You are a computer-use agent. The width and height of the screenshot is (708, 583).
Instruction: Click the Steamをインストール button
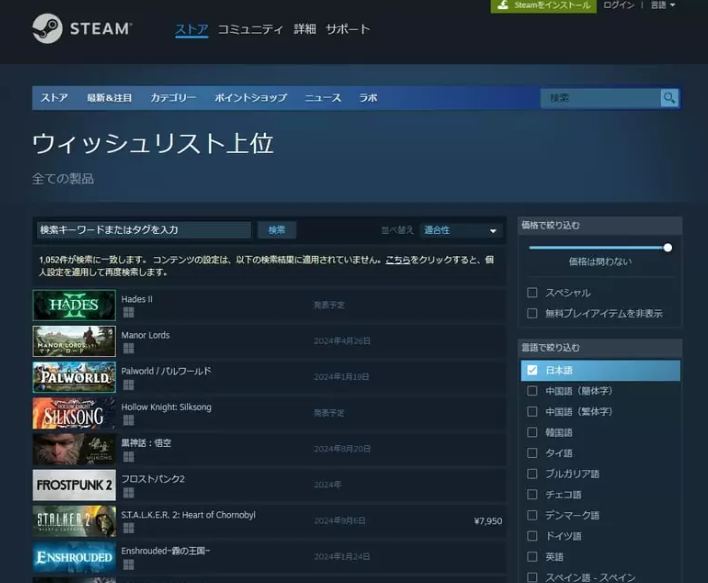point(544,5)
